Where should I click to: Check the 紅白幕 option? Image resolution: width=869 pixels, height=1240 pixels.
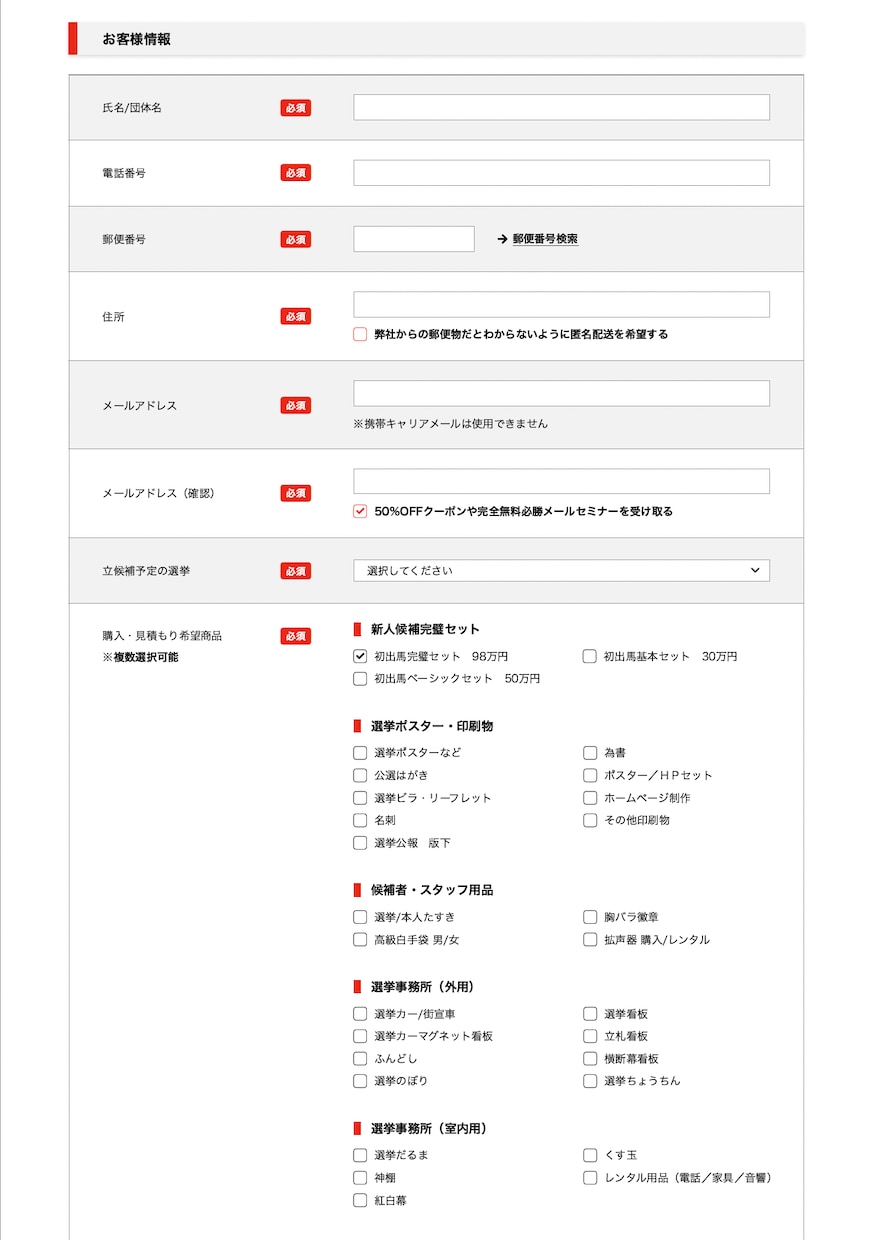coord(360,1200)
